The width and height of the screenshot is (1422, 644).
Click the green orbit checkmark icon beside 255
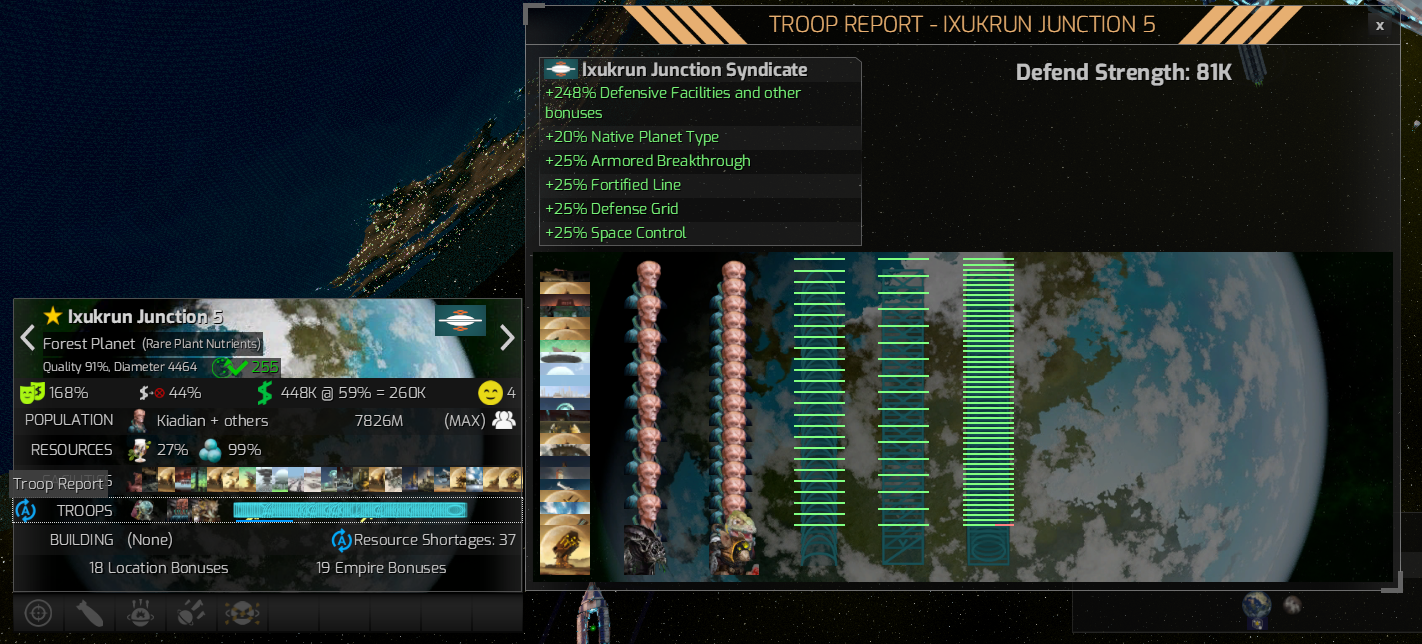tap(229, 366)
